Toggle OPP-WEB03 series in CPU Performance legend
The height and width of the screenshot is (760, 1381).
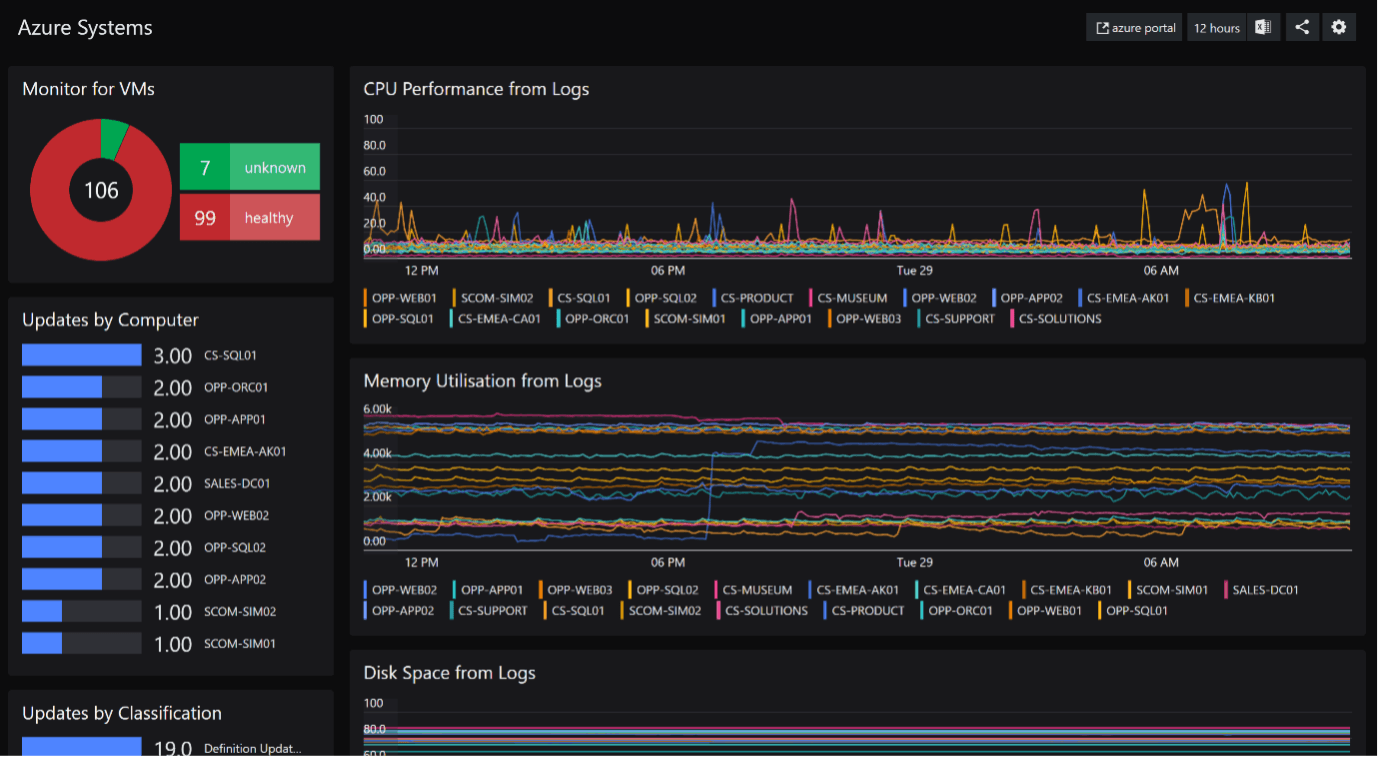click(x=865, y=319)
